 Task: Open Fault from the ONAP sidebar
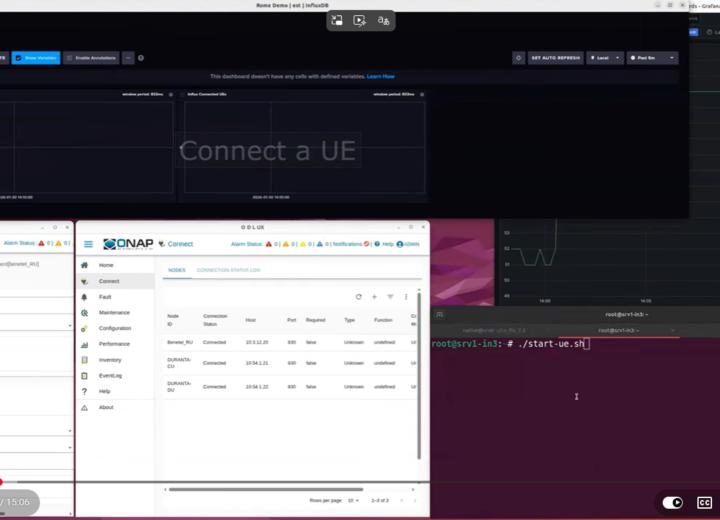pos(105,297)
